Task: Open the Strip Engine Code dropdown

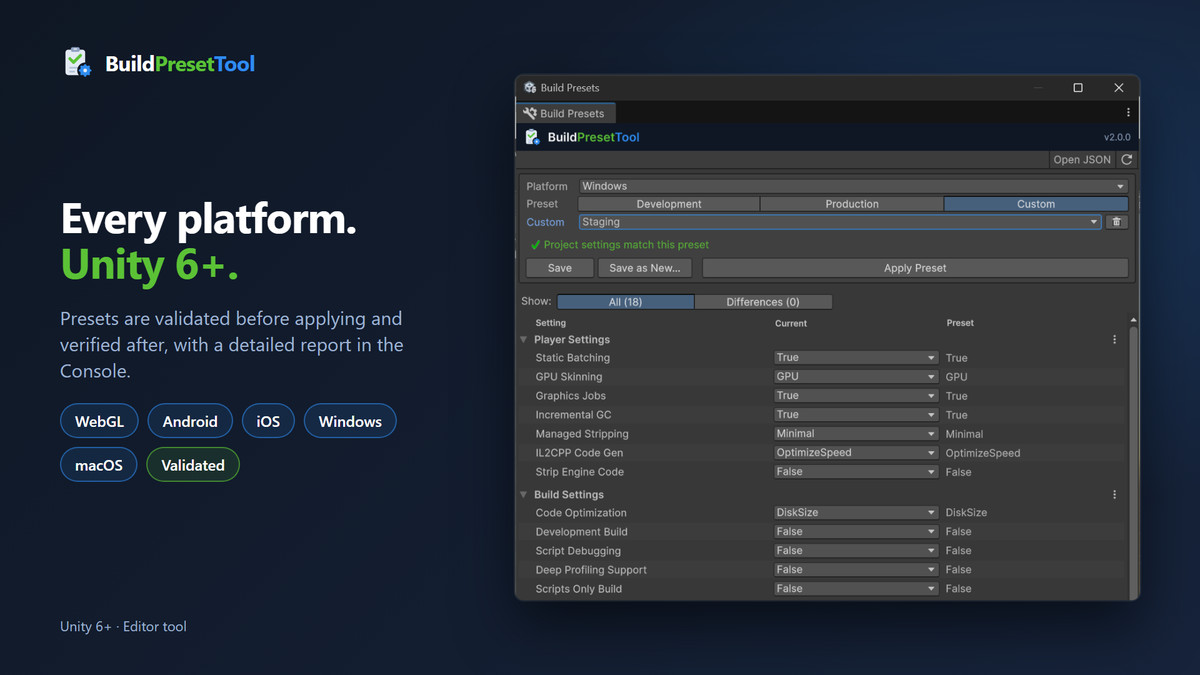Action: 856,472
